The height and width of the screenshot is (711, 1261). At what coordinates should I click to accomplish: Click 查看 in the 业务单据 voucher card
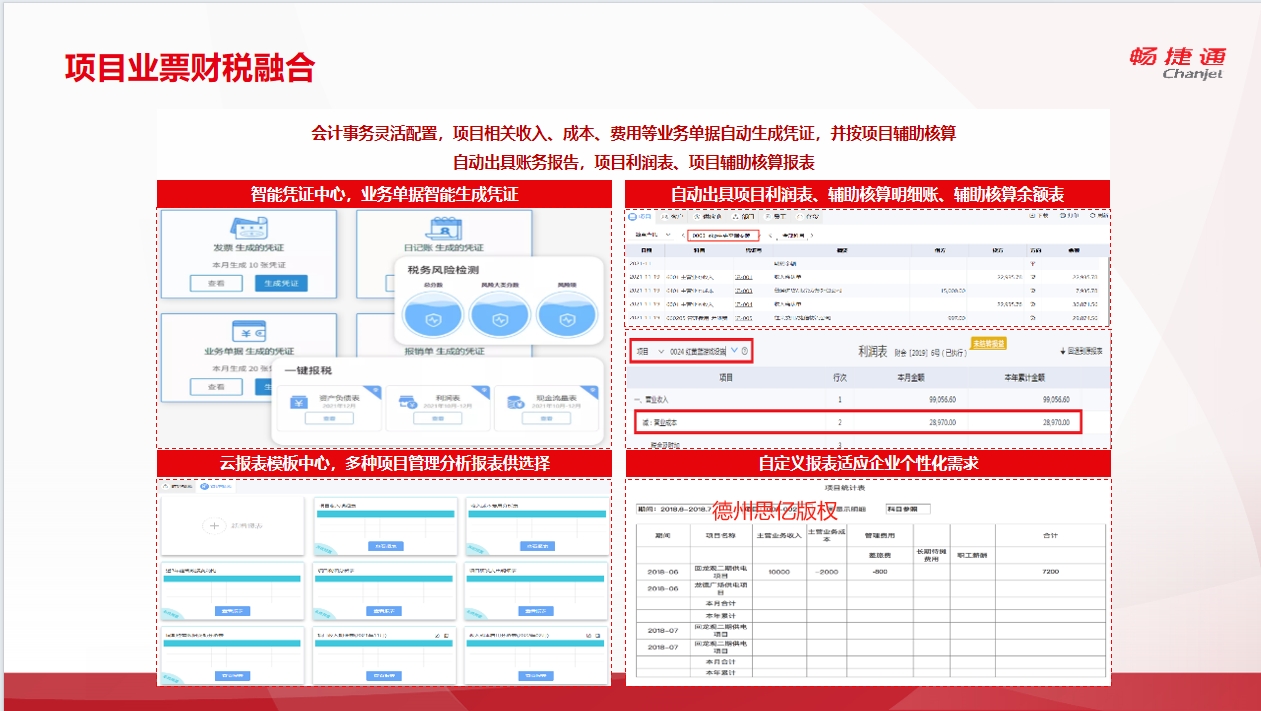[x=216, y=387]
